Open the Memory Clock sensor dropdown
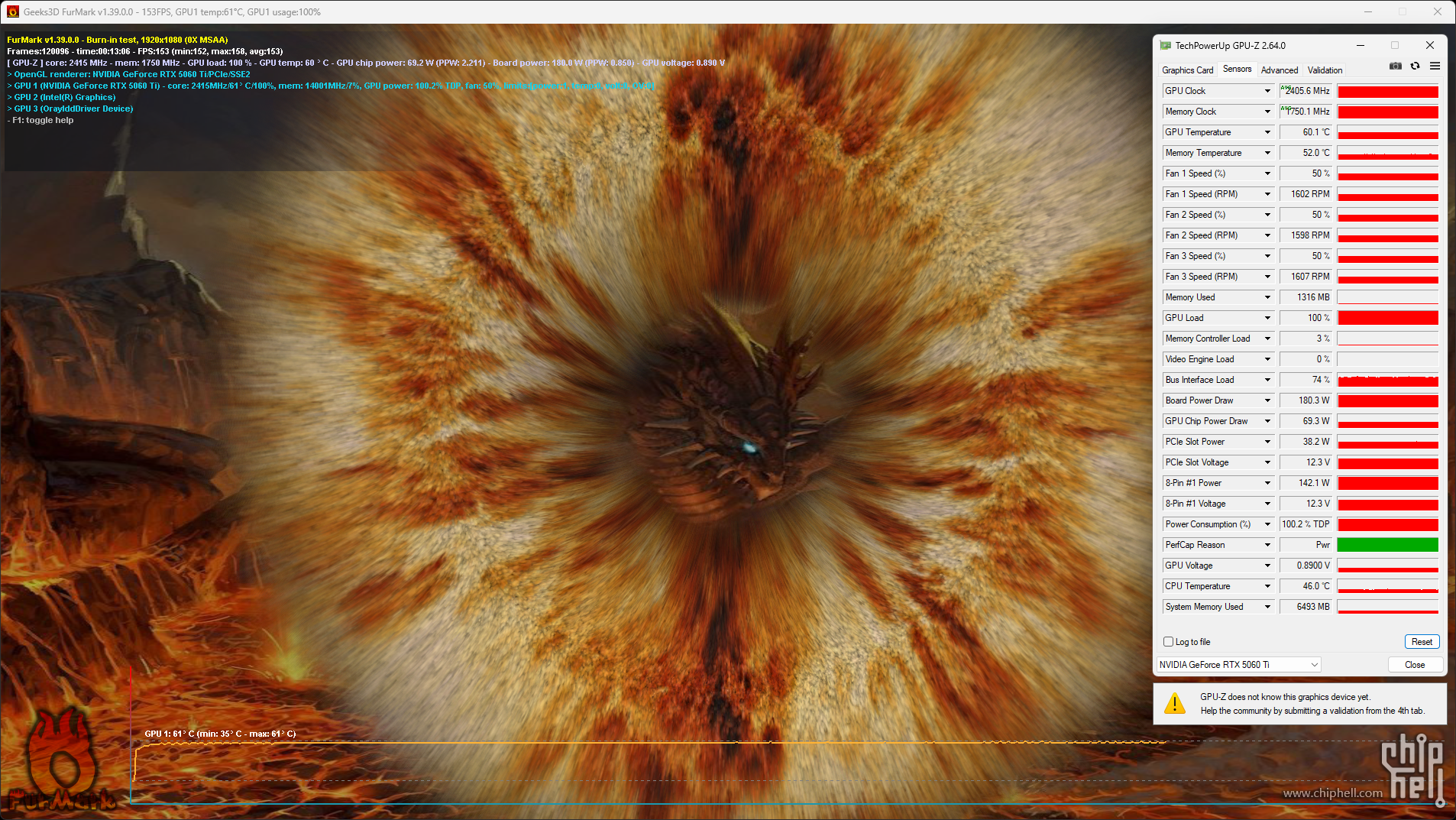 tap(1267, 112)
